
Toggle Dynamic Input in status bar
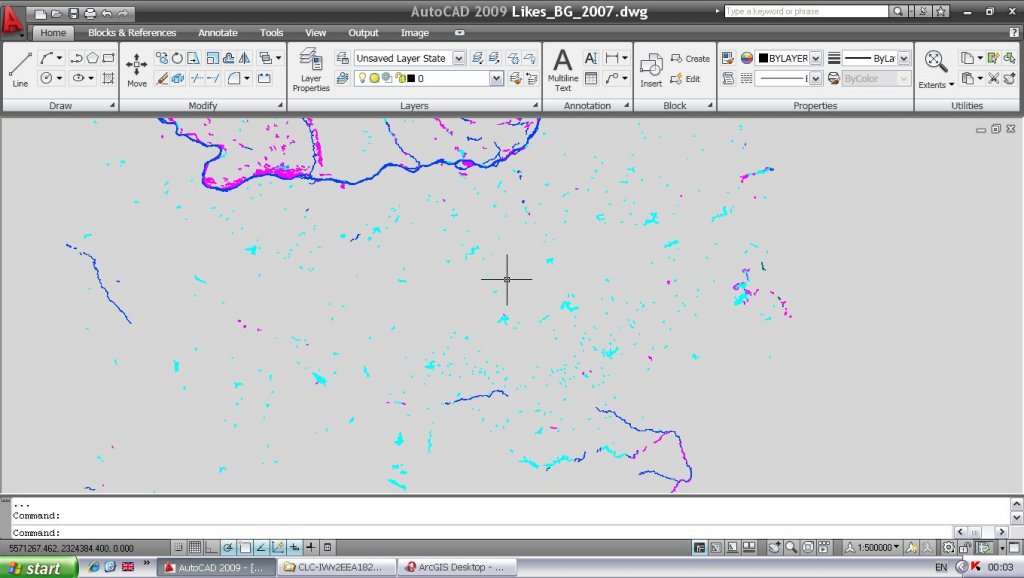295,547
